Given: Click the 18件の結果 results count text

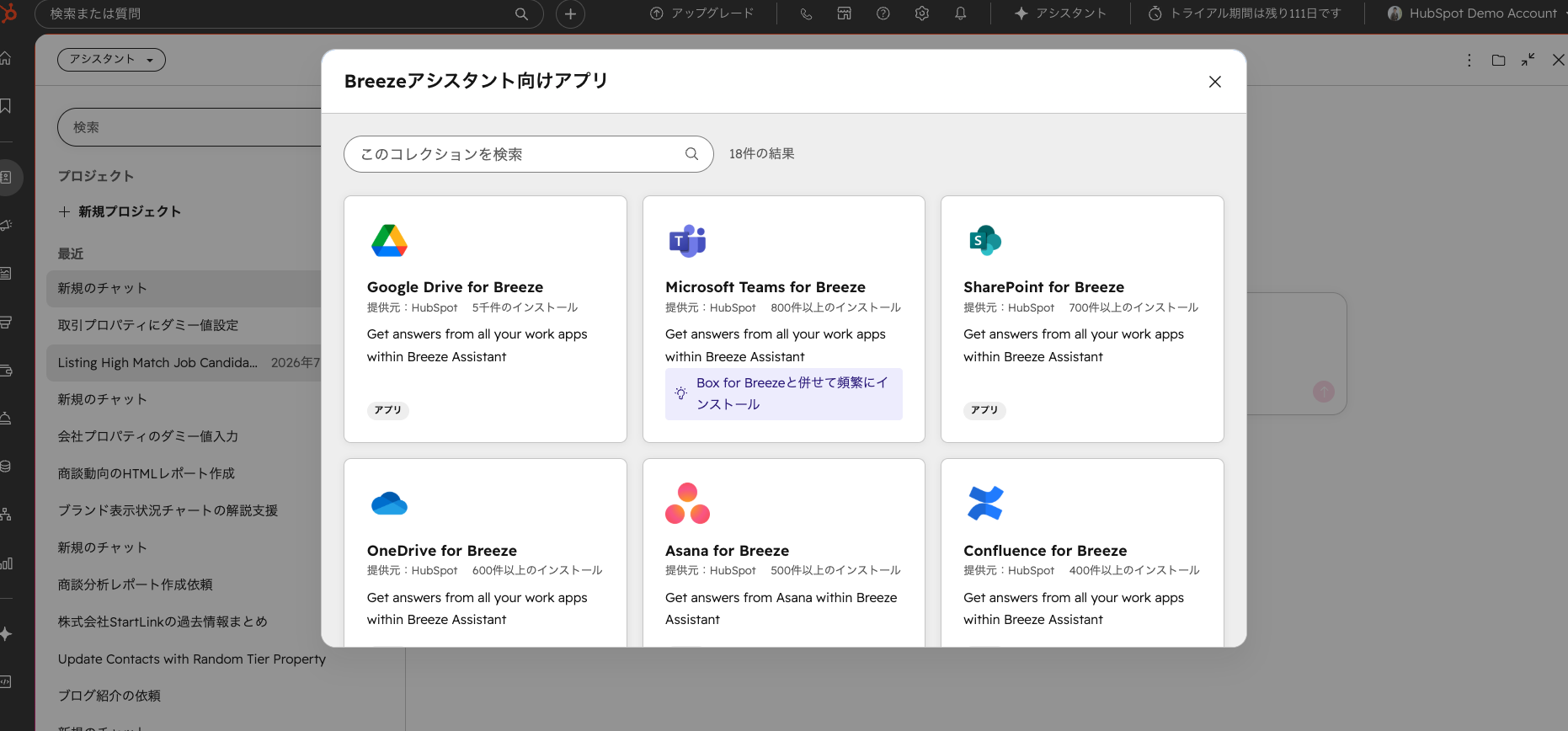Looking at the screenshot, I should pyautogui.click(x=762, y=154).
